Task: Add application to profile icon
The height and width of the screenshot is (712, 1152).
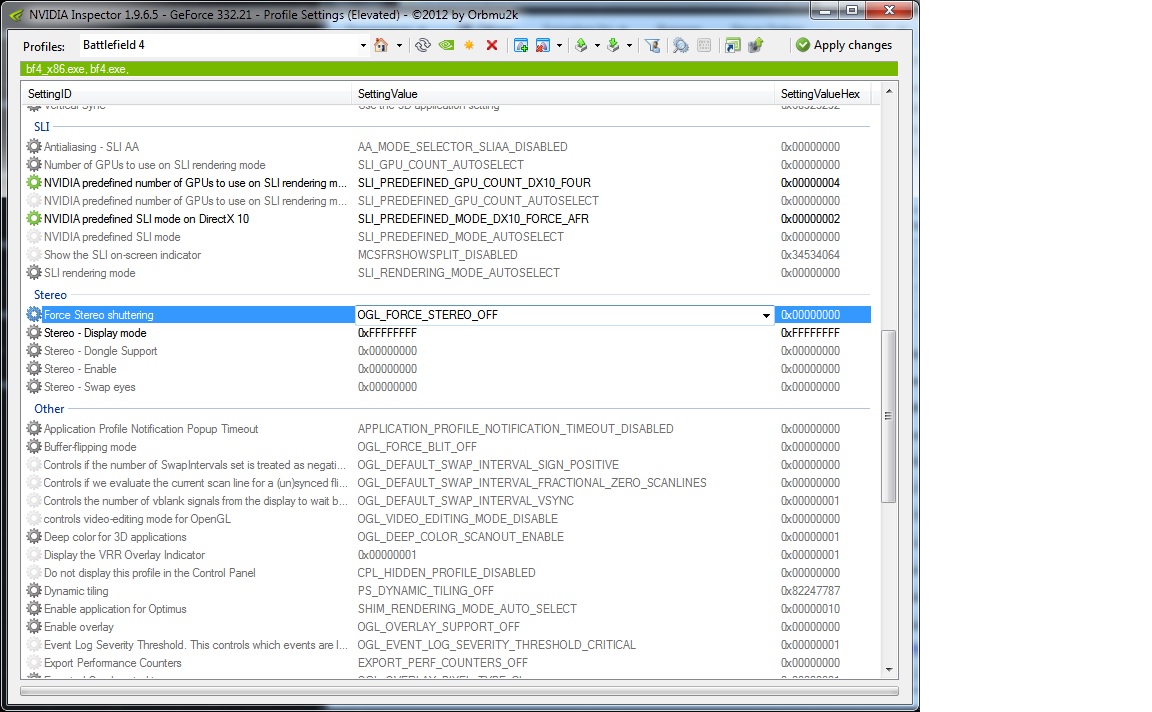Action: pos(521,46)
